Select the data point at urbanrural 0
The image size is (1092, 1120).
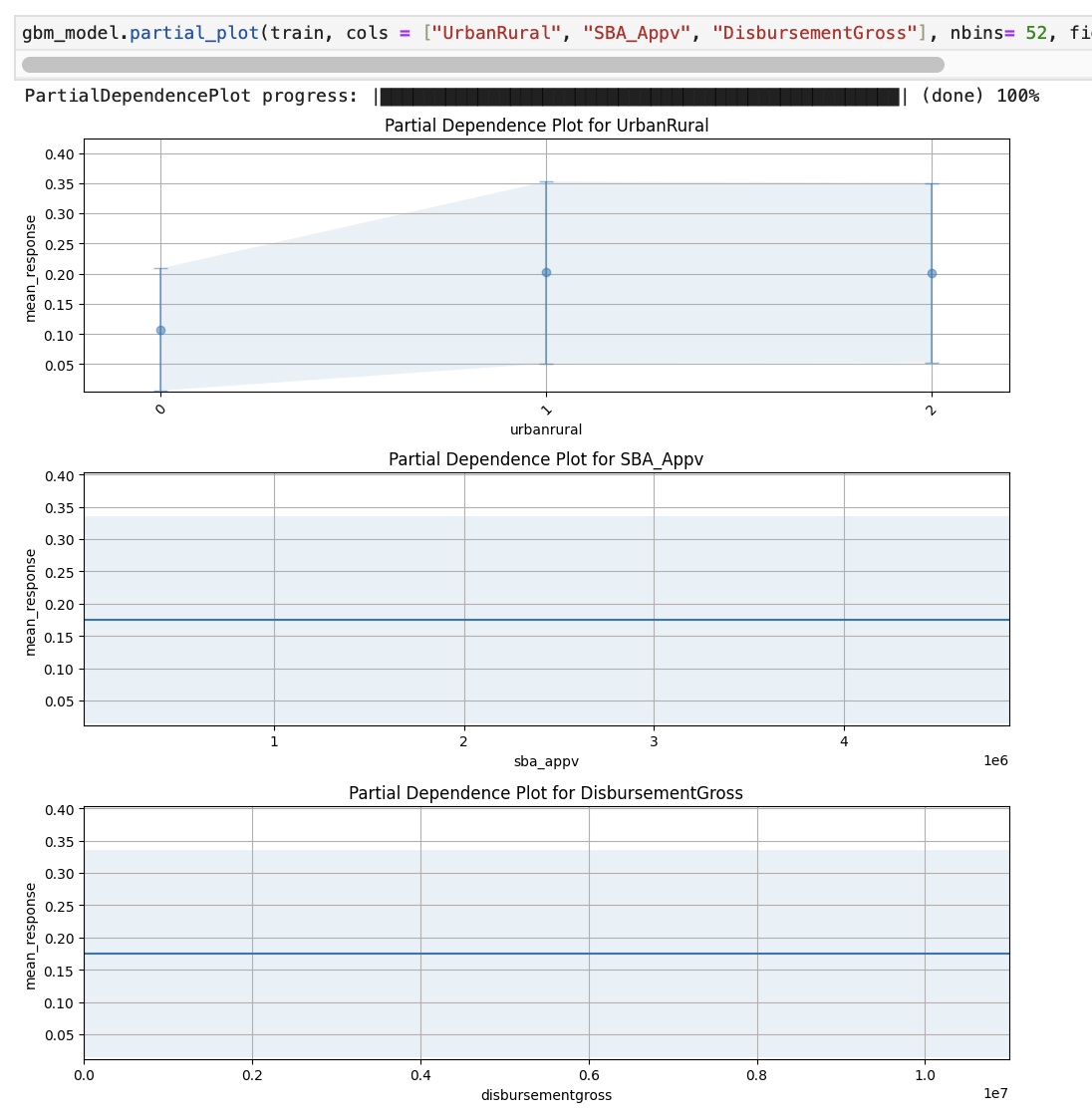tap(160, 329)
